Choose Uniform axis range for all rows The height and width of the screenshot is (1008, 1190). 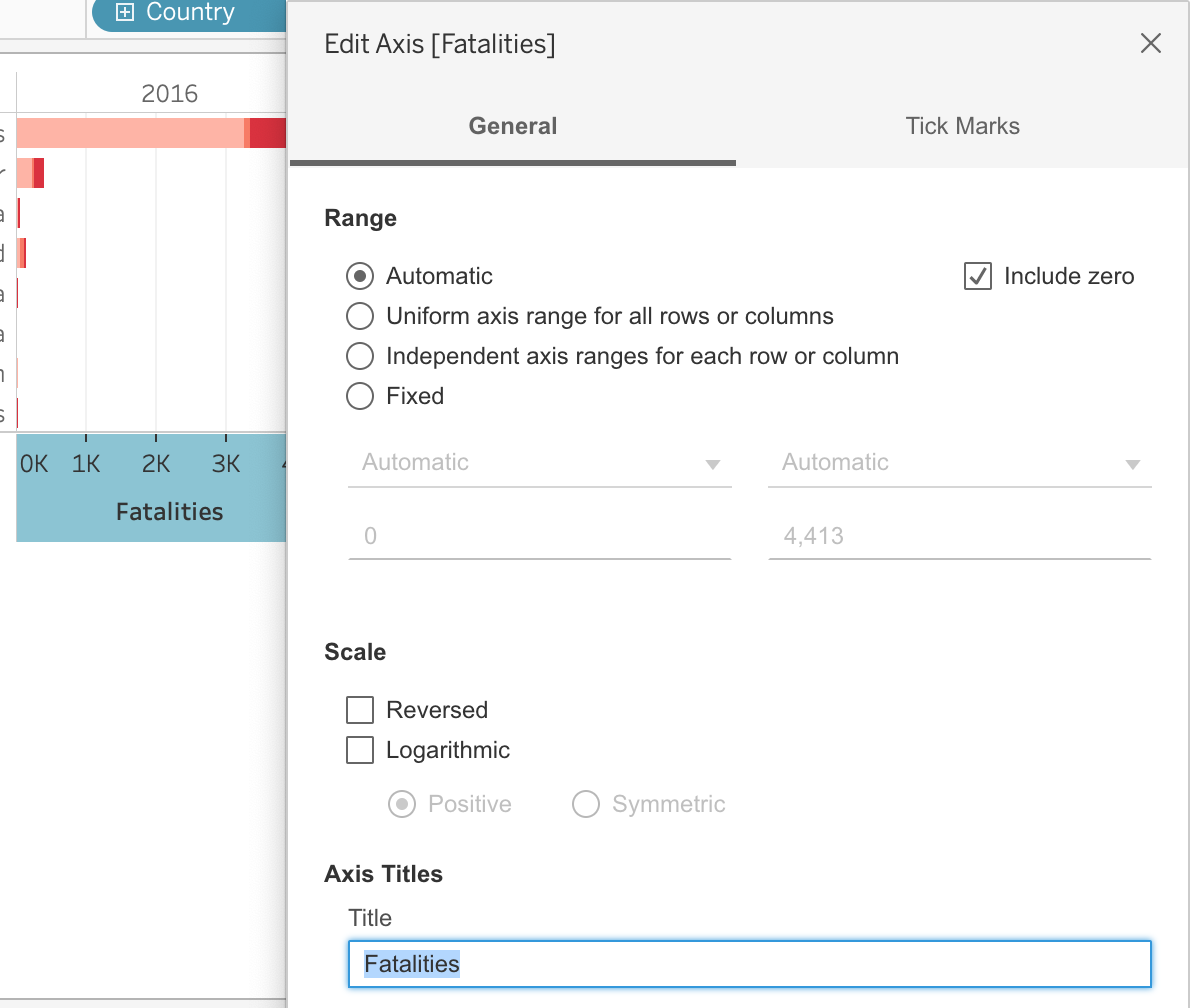click(360, 316)
